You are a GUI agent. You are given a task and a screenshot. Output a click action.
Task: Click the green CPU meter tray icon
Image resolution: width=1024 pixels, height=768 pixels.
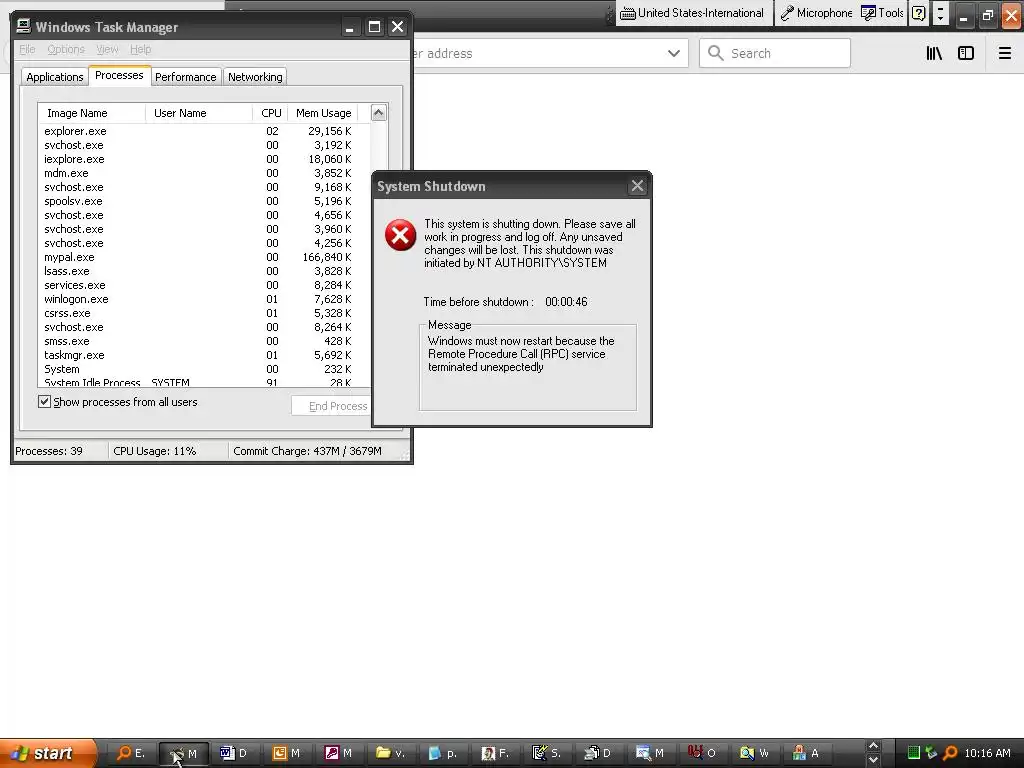[914, 753]
